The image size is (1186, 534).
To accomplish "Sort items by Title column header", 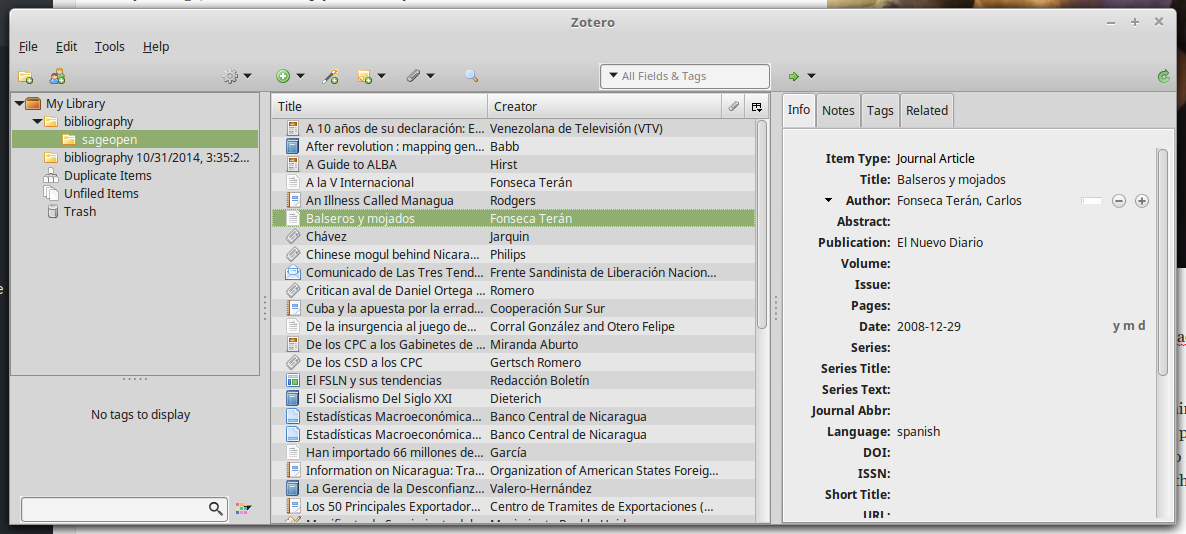I will click(x=380, y=107).
